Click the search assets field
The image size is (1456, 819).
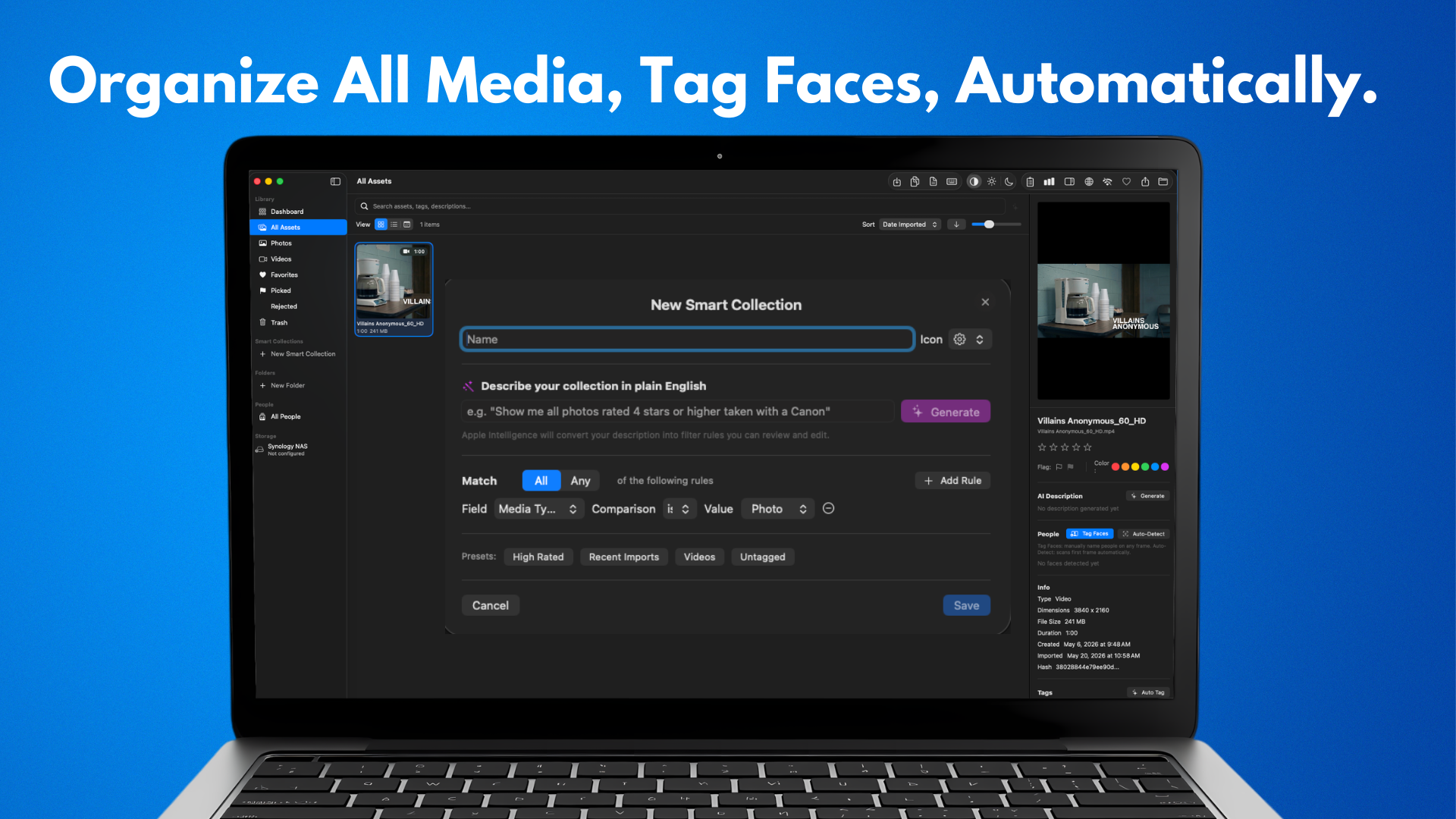(680, 206)
